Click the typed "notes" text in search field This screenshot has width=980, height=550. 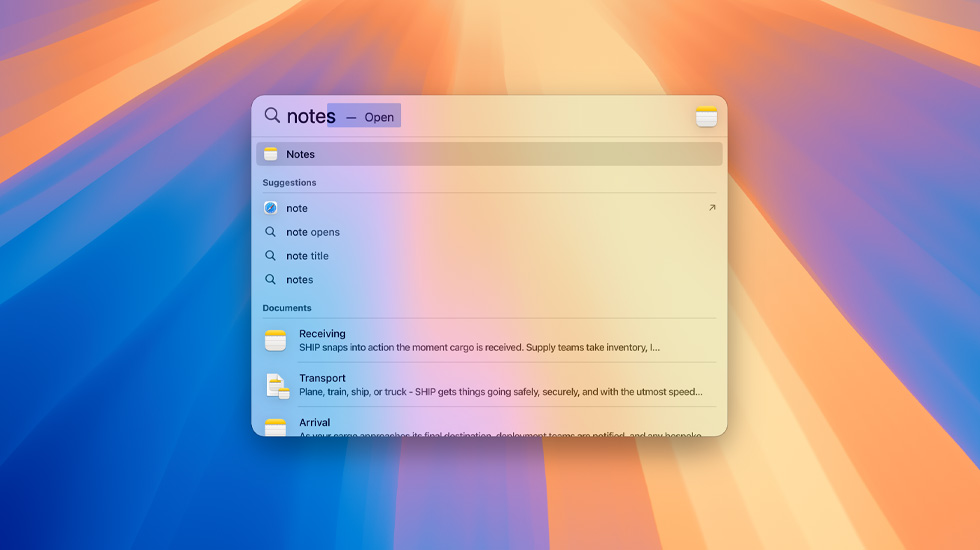pos(310,117)
